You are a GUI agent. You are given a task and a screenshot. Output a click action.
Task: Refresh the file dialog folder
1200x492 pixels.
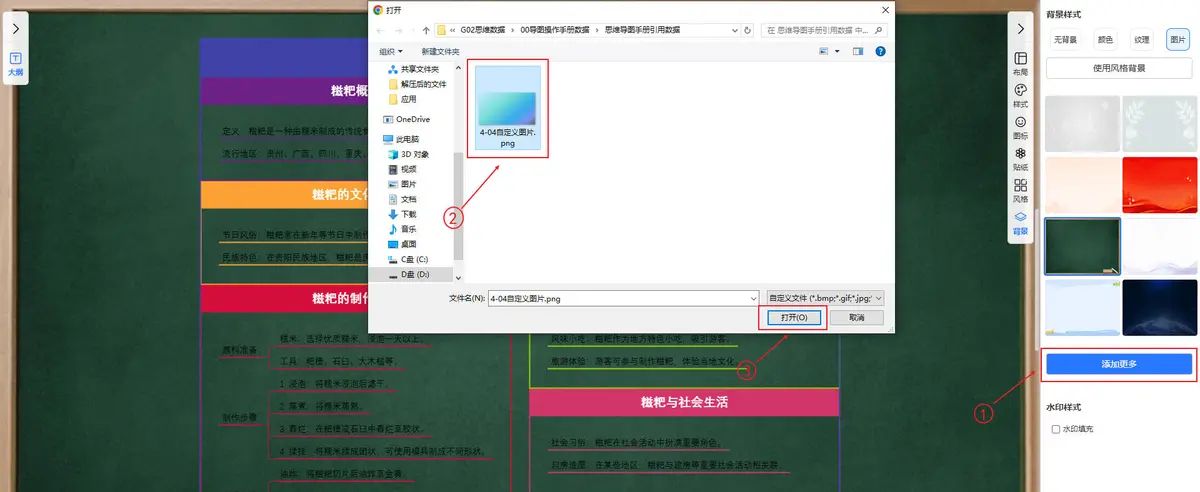(746, 30)
